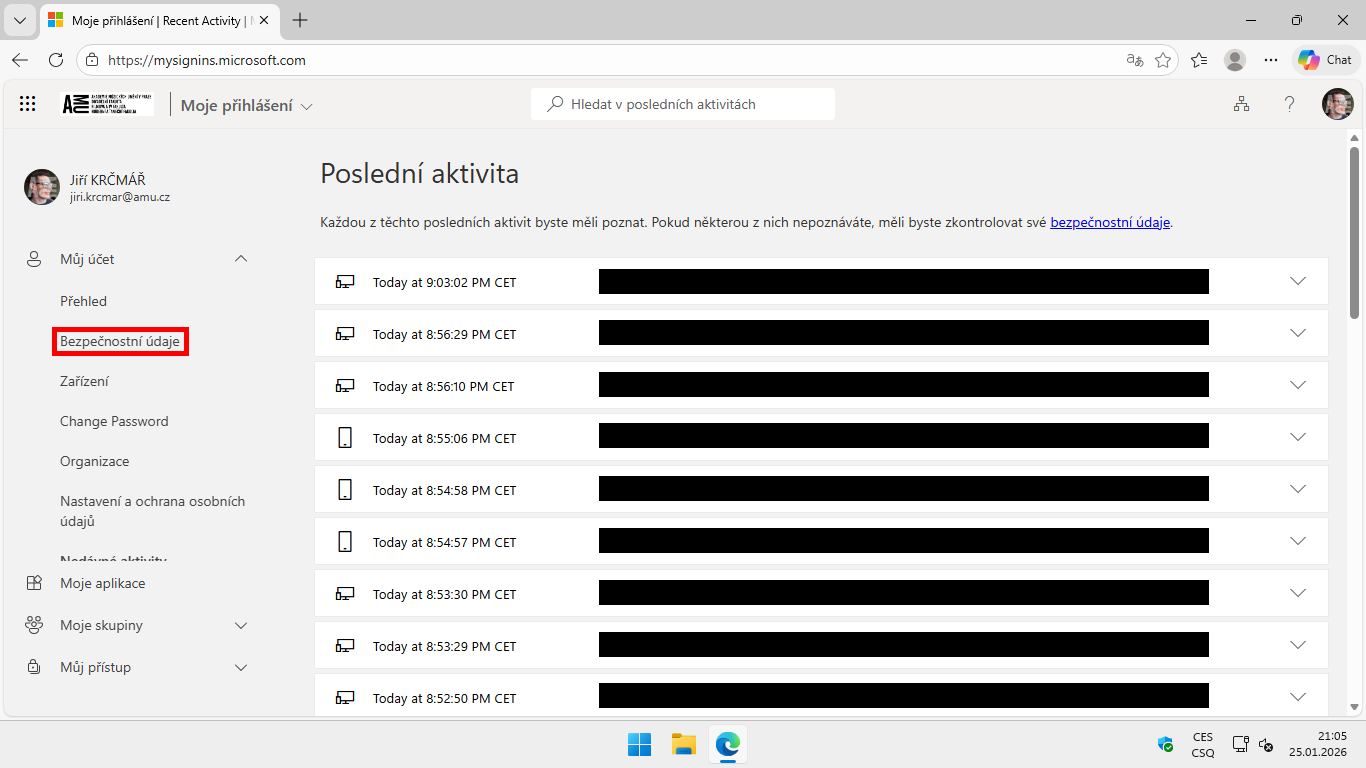
Task: Select the Můj účet person icon
Action: point(33,258)
